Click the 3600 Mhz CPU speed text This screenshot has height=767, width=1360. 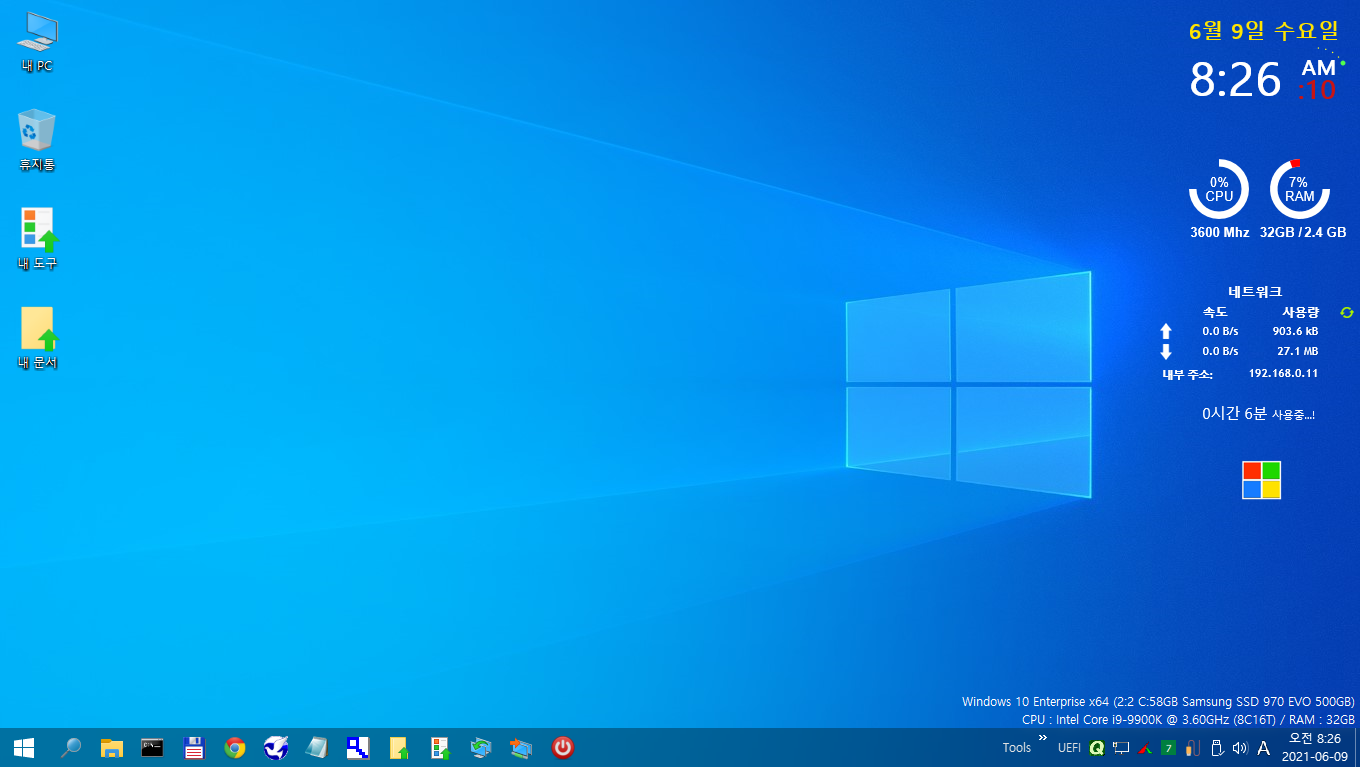1220,232
